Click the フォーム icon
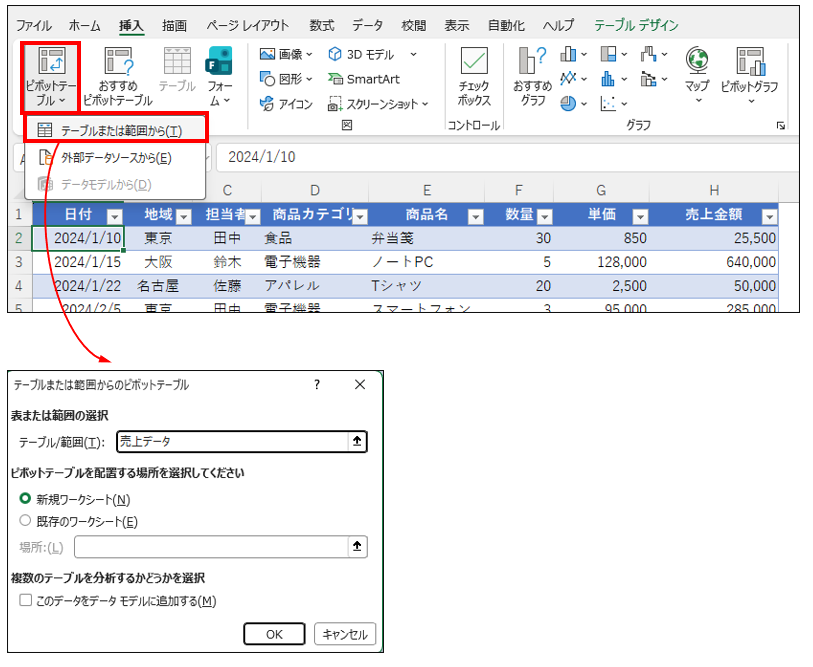The image size is (813, 667). pos(220,74)
